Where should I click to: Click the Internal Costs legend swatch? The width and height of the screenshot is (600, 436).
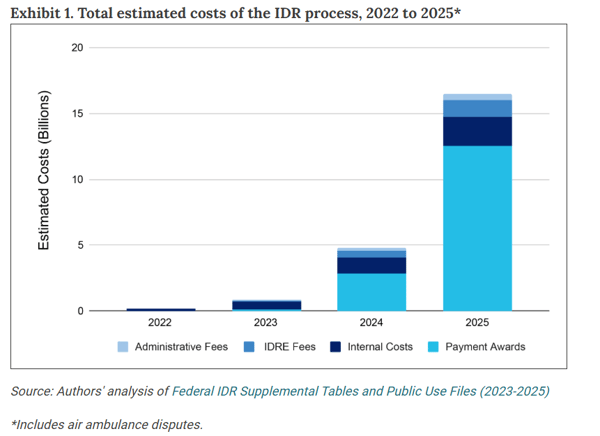point(335,347)
